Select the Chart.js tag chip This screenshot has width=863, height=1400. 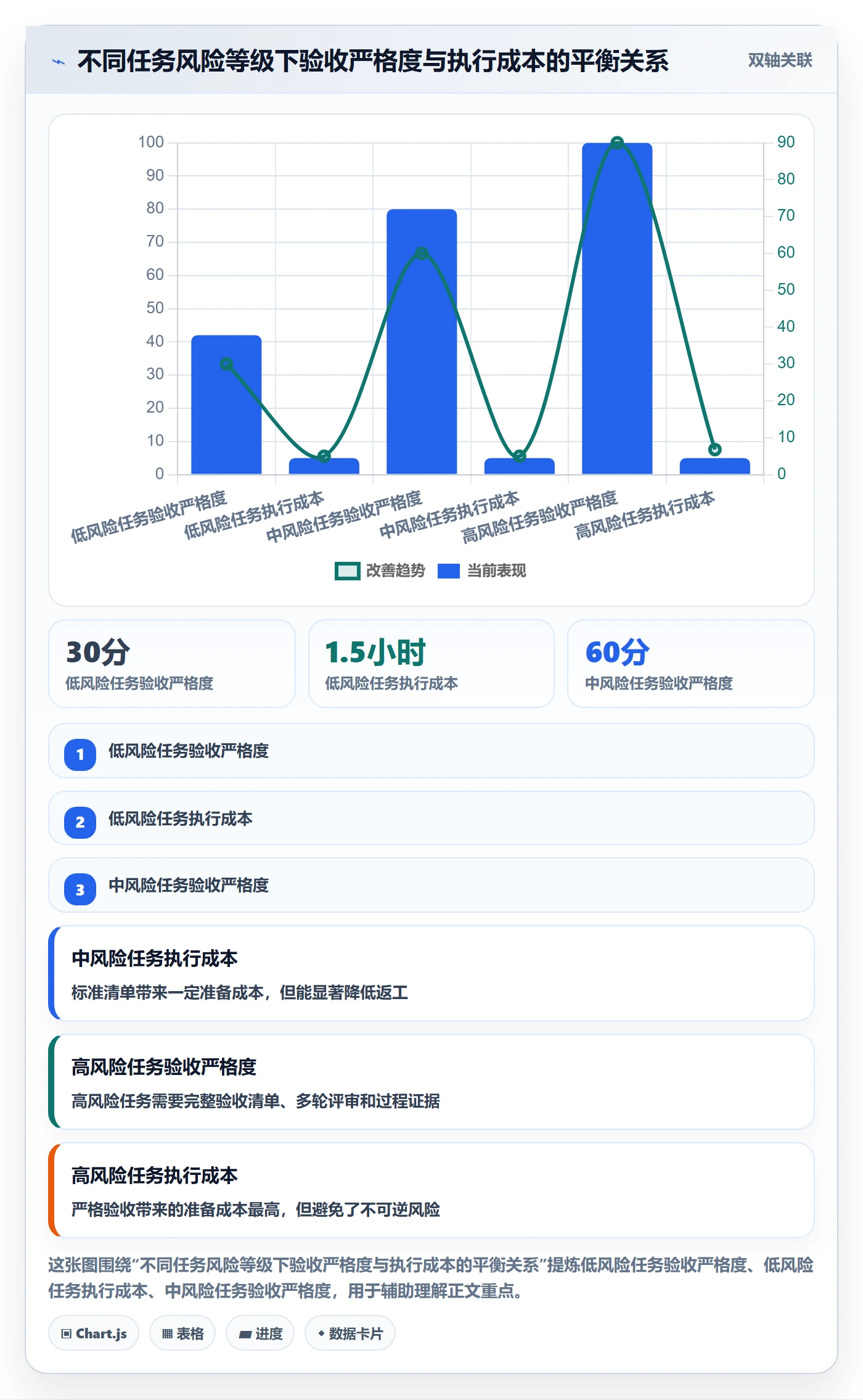(x=94, y=1333)
